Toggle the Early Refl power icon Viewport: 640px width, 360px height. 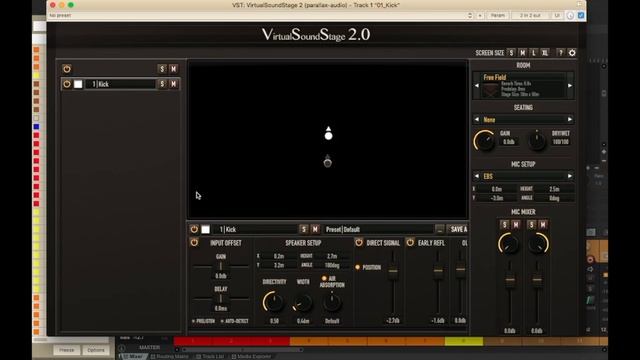coord(410,242)
